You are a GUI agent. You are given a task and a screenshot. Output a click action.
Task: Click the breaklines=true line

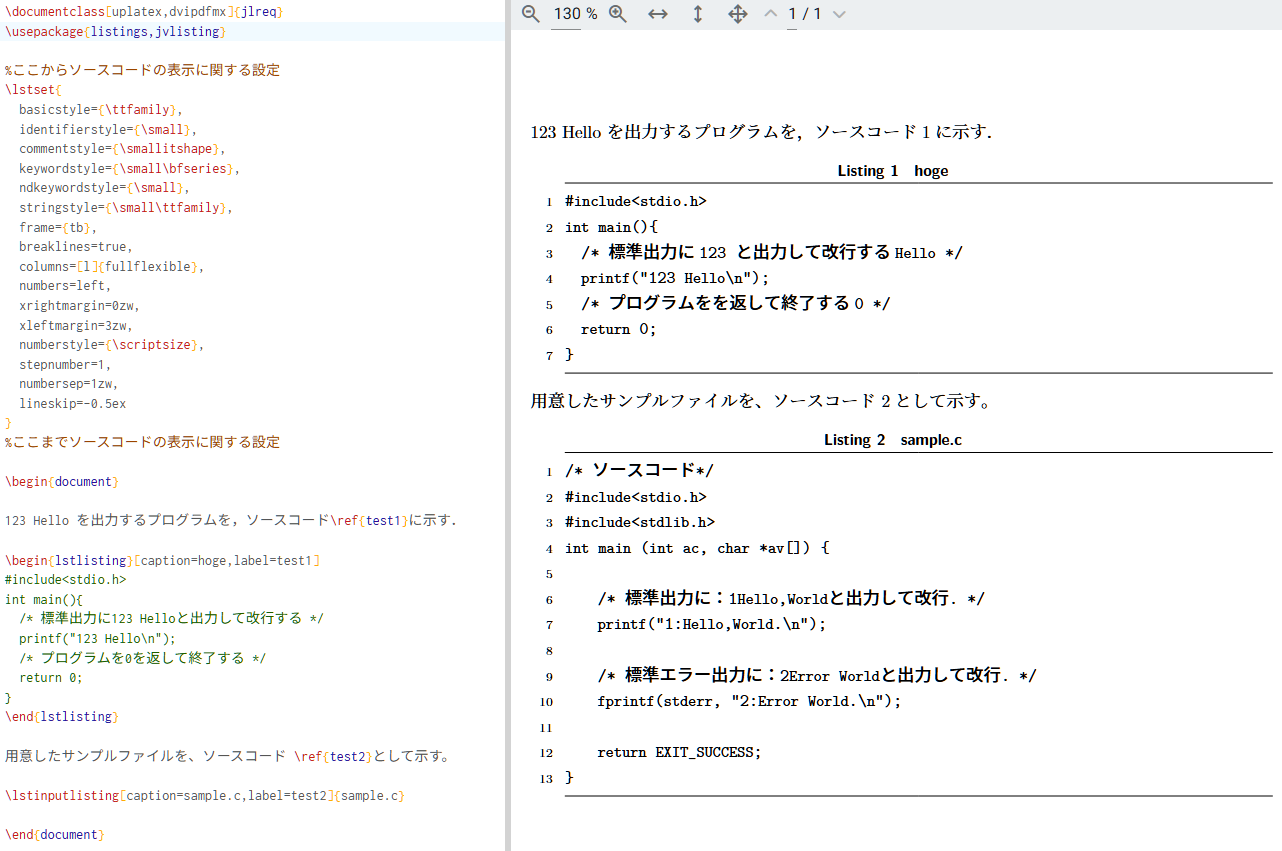(76, 247)
